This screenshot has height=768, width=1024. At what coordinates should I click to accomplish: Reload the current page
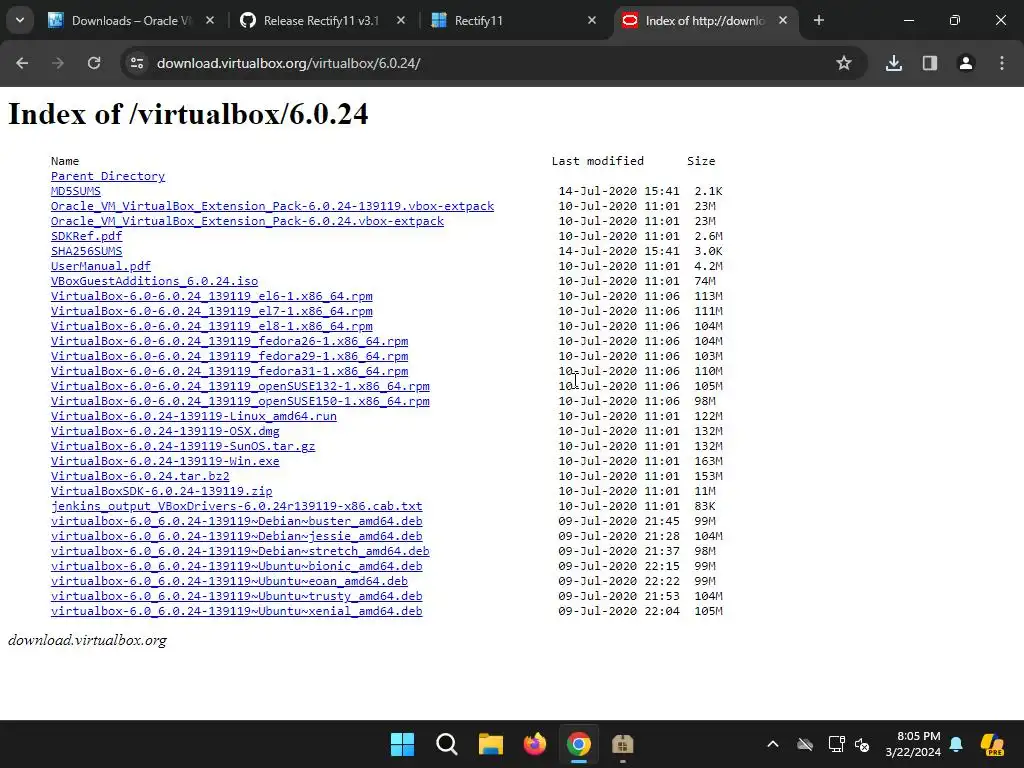94,63
